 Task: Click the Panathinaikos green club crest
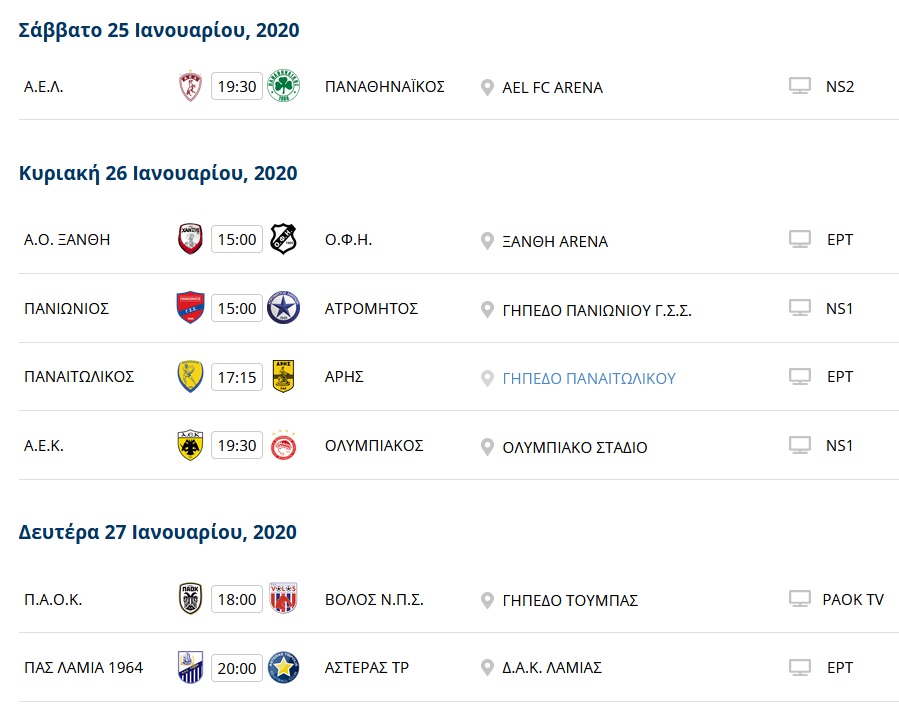[x=284, y=86]
